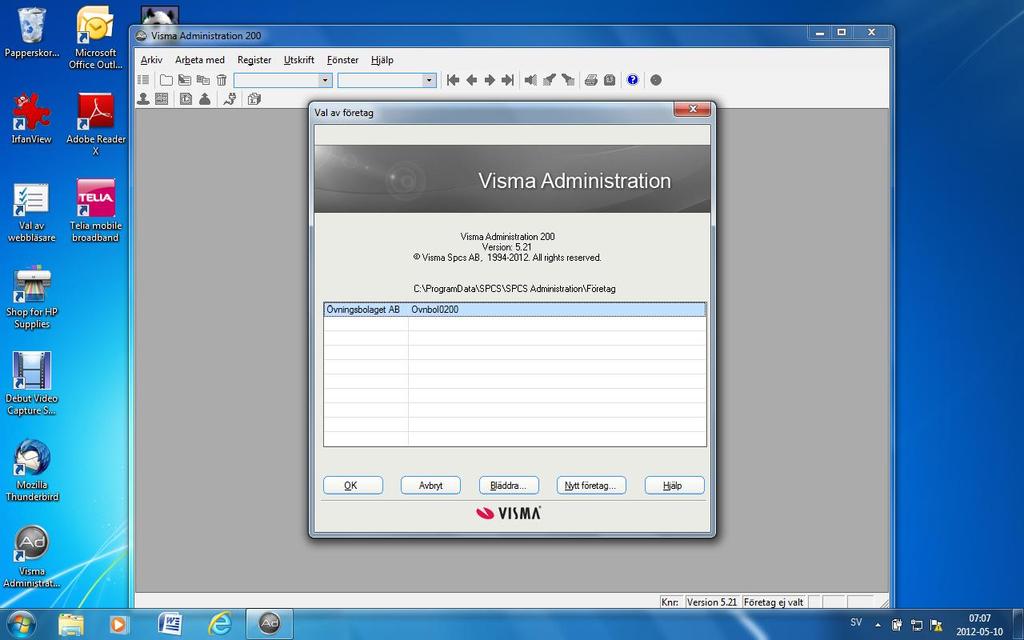Click the Action Center flag tray icon
The height and width of the screenshot is (640, 1024).
936,624
